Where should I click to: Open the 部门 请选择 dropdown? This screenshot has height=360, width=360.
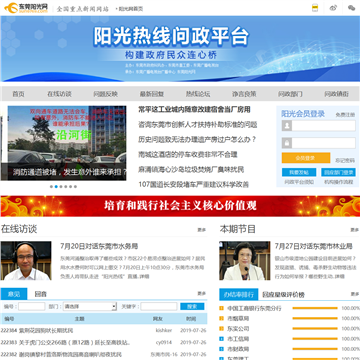90,306
